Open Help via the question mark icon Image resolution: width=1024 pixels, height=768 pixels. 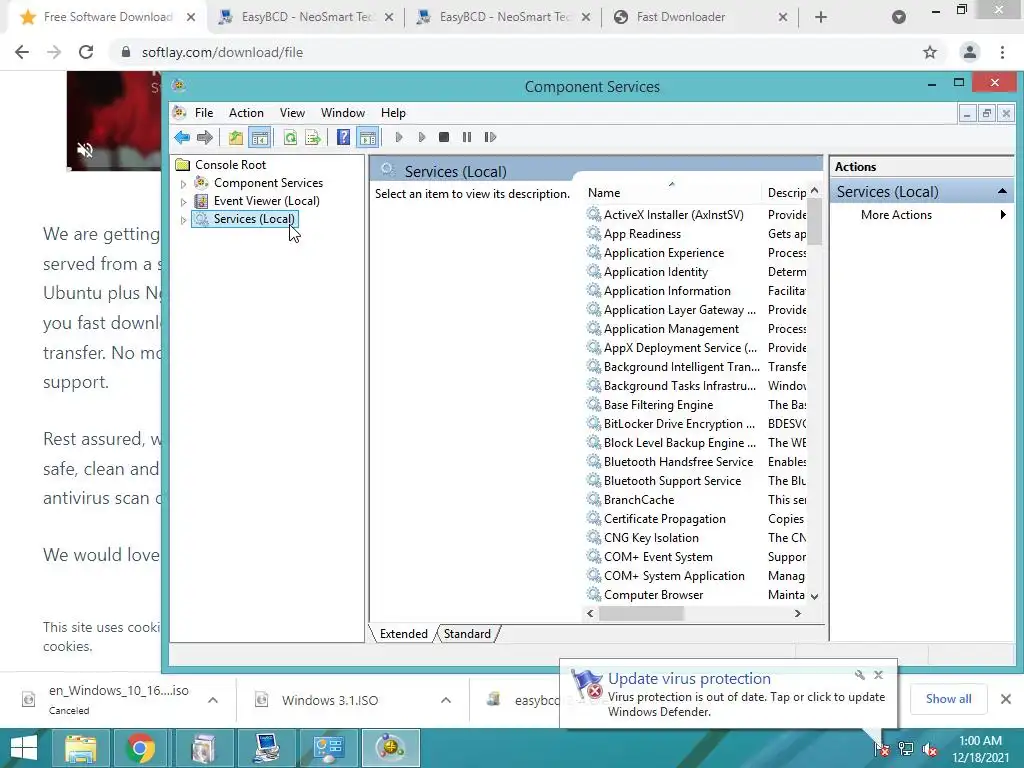[344, 137]
